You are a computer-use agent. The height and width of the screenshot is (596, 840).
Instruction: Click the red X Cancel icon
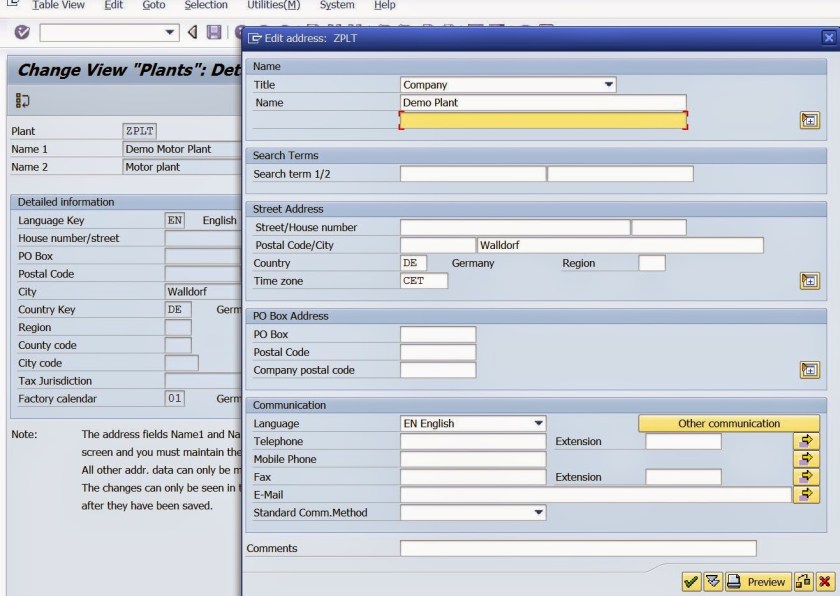(825, 581)
